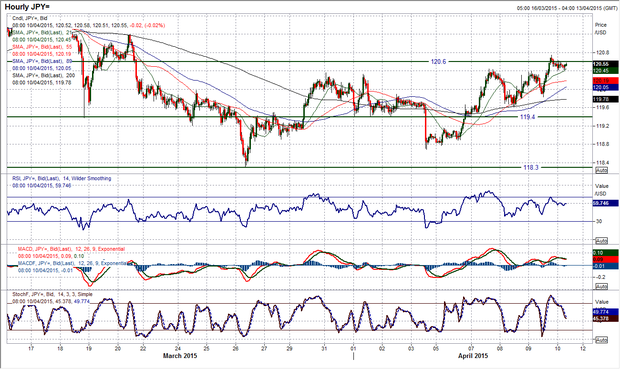Toggle Auto scaling on the MACD panel
Image resolution: width=620 pixels, height=369 pixels.
click(x=601, y=286)
